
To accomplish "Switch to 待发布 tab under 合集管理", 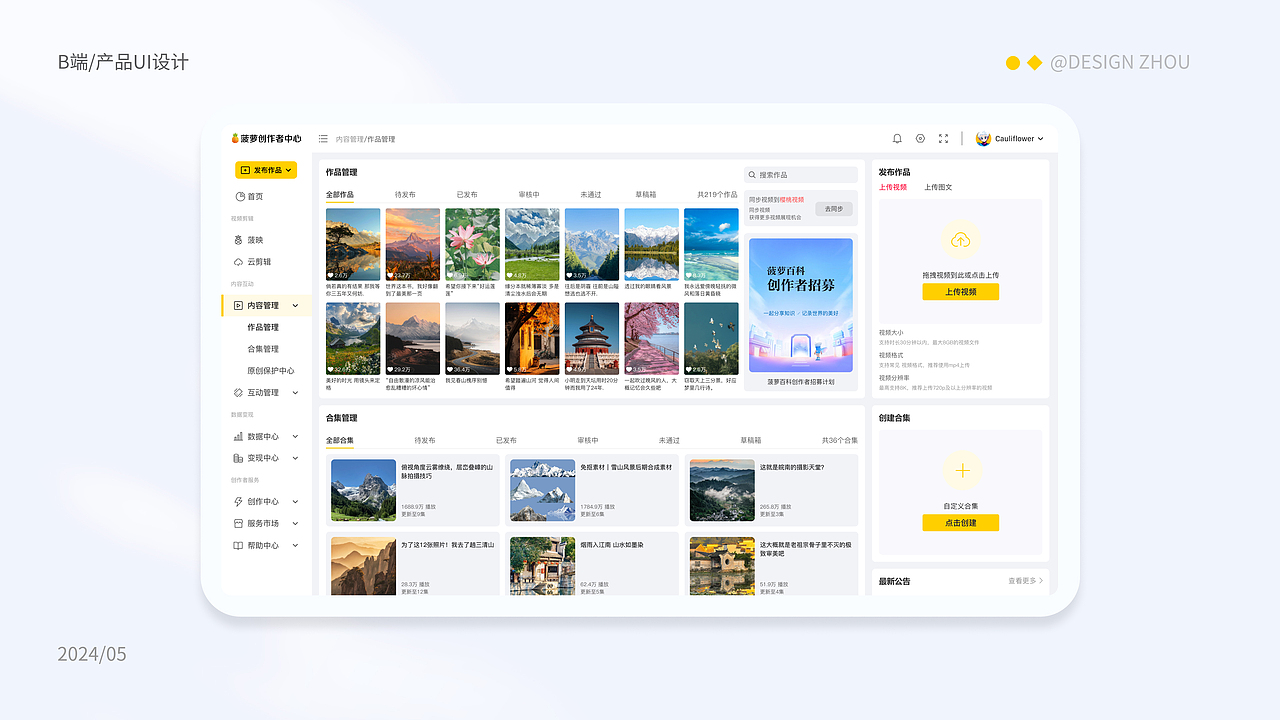I will coord(425,441).
